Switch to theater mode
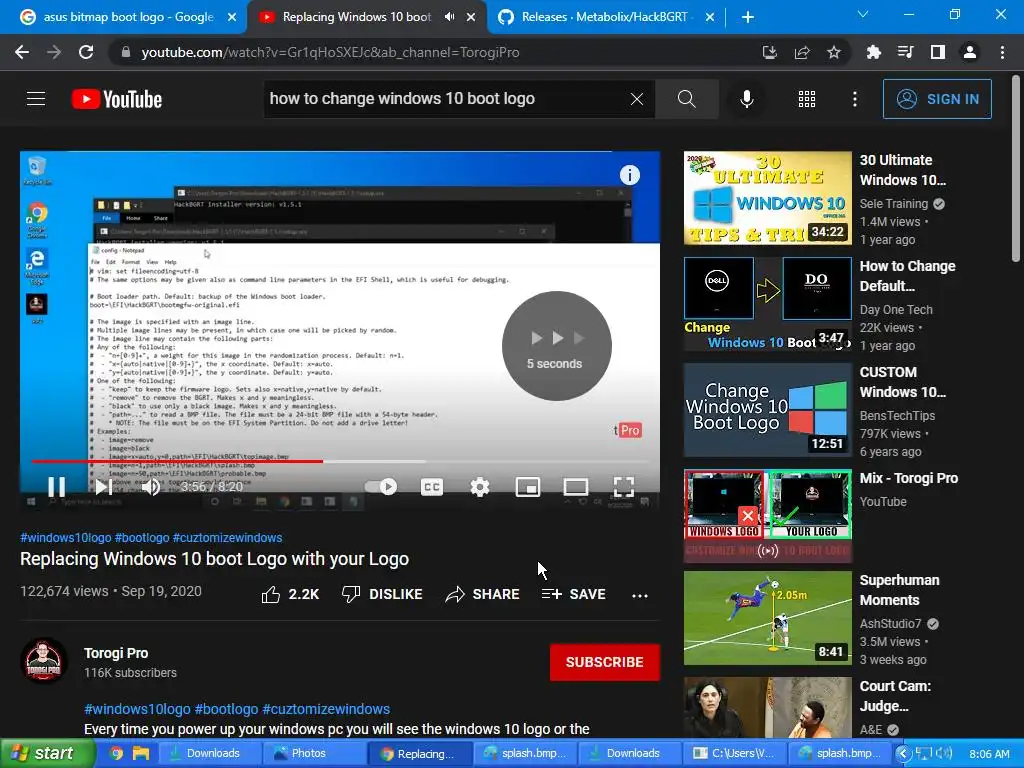 [575, 487]
